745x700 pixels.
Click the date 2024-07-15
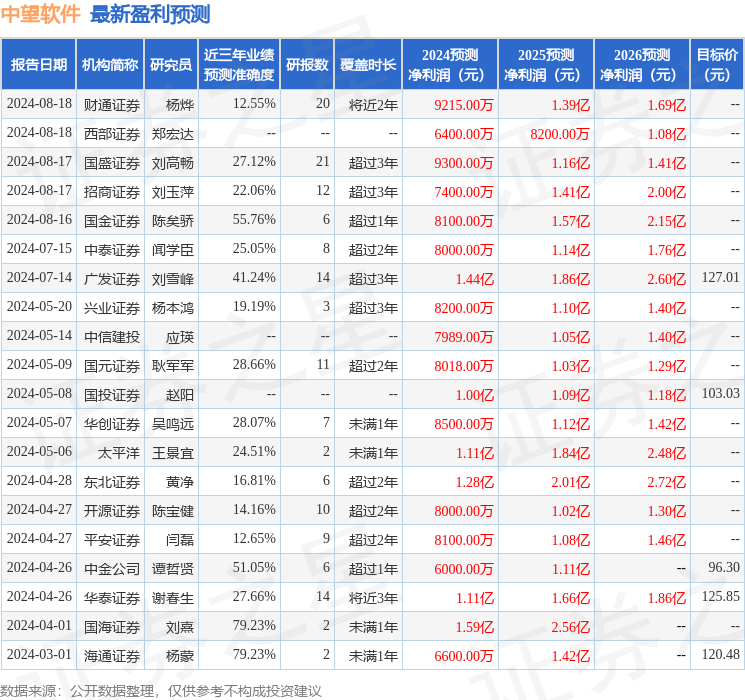point(39,248)
